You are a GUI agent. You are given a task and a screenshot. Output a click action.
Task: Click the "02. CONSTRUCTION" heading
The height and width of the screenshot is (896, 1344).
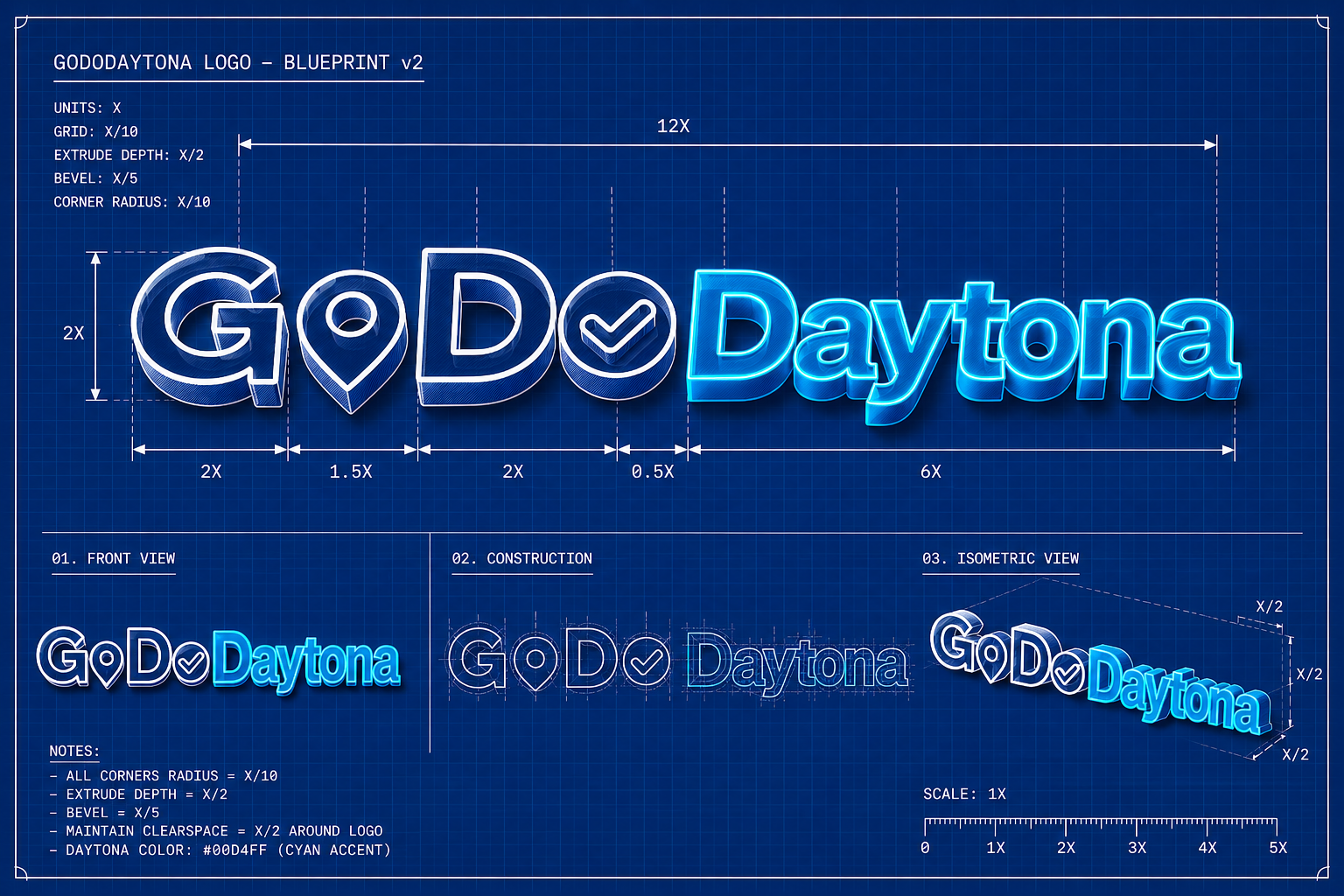click(522, 558)
